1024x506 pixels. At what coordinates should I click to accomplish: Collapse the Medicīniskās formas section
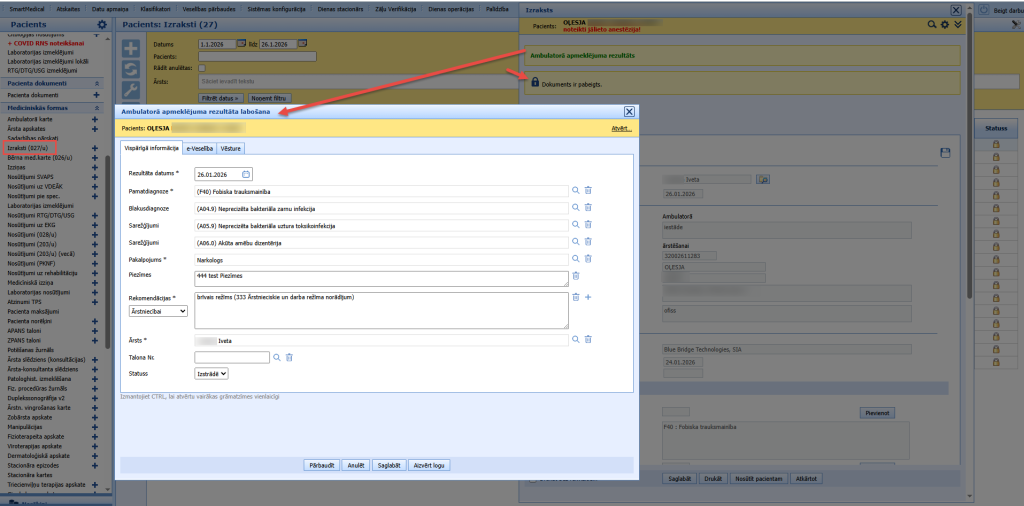click(x=97, y=108)
